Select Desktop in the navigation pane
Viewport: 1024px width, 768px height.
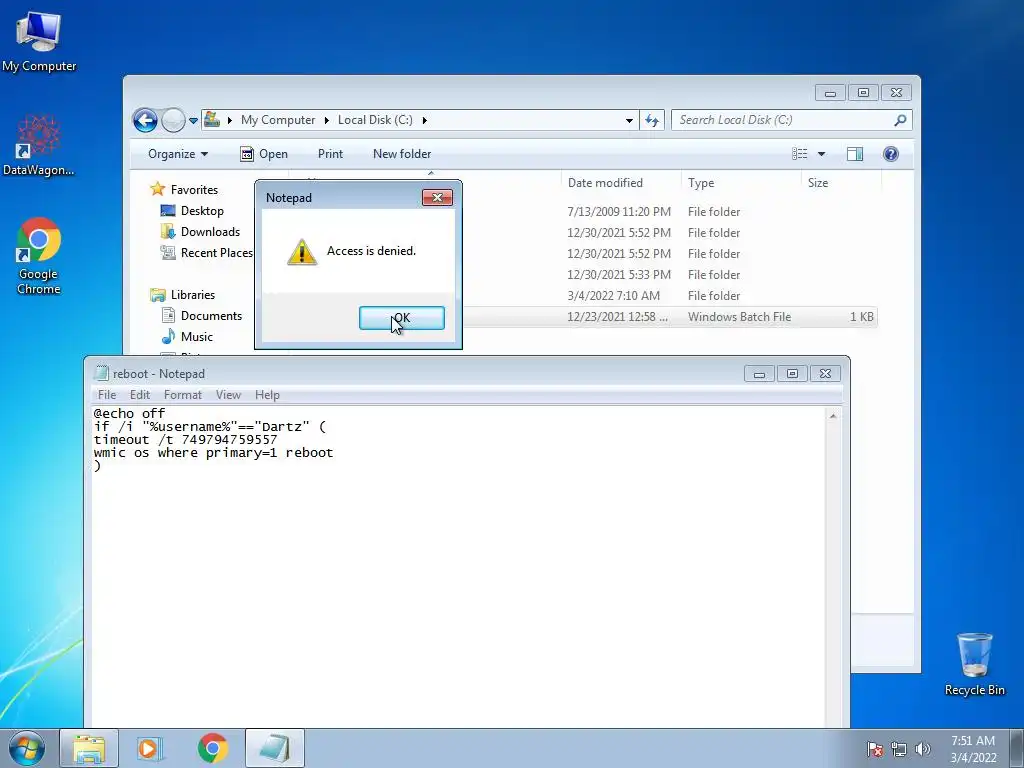point(192,211)
